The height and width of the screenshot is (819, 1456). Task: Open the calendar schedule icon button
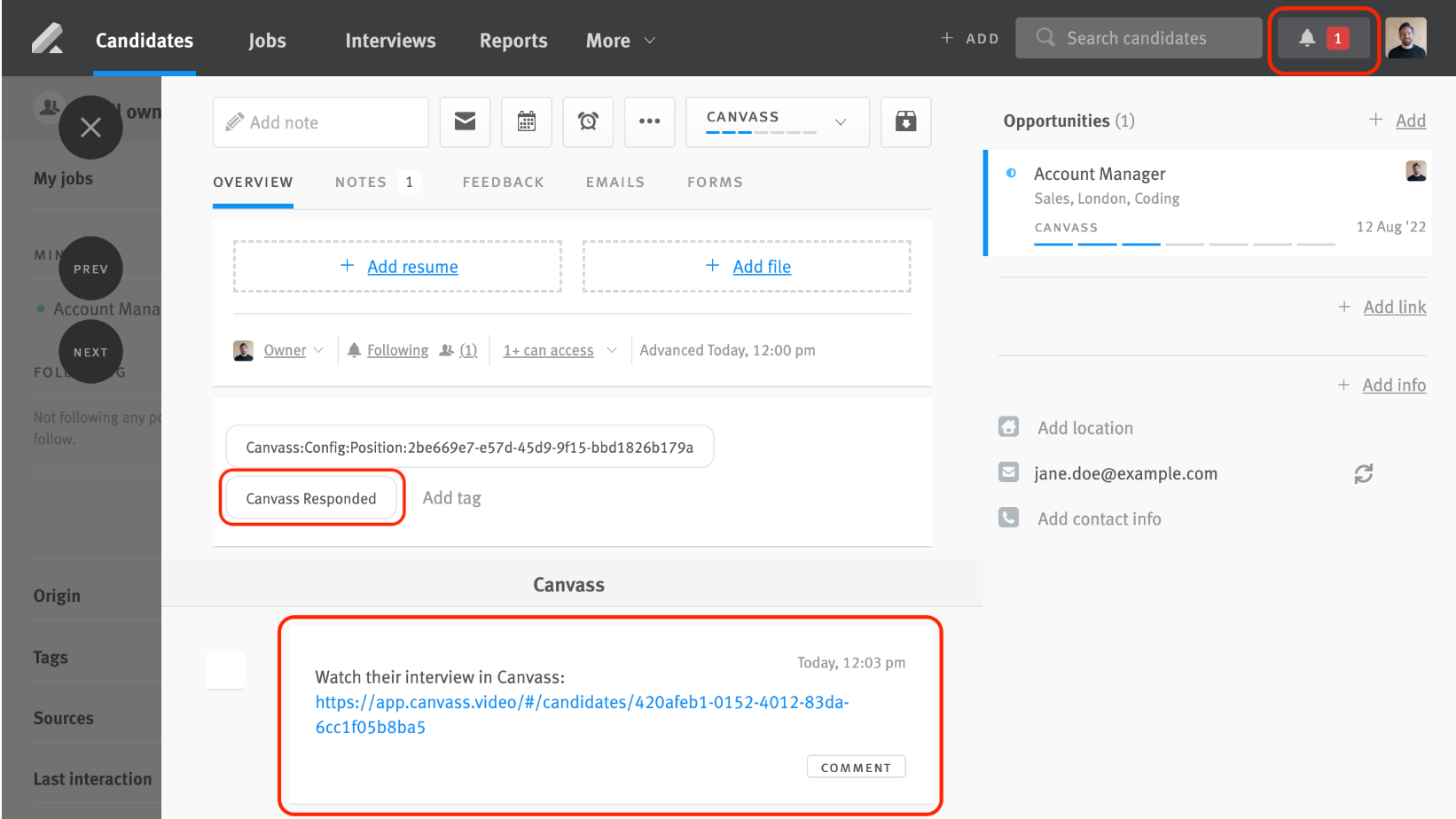coord(527,121)
